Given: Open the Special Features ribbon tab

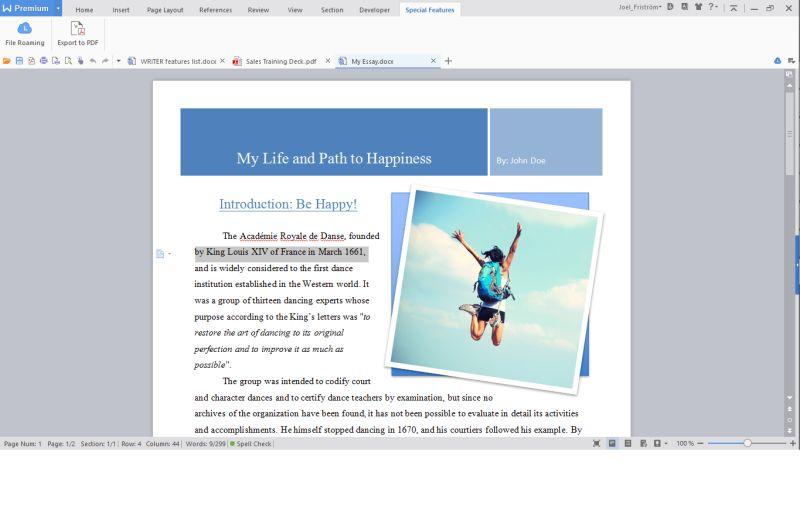Looking at the screenshot, I should 430,10.
